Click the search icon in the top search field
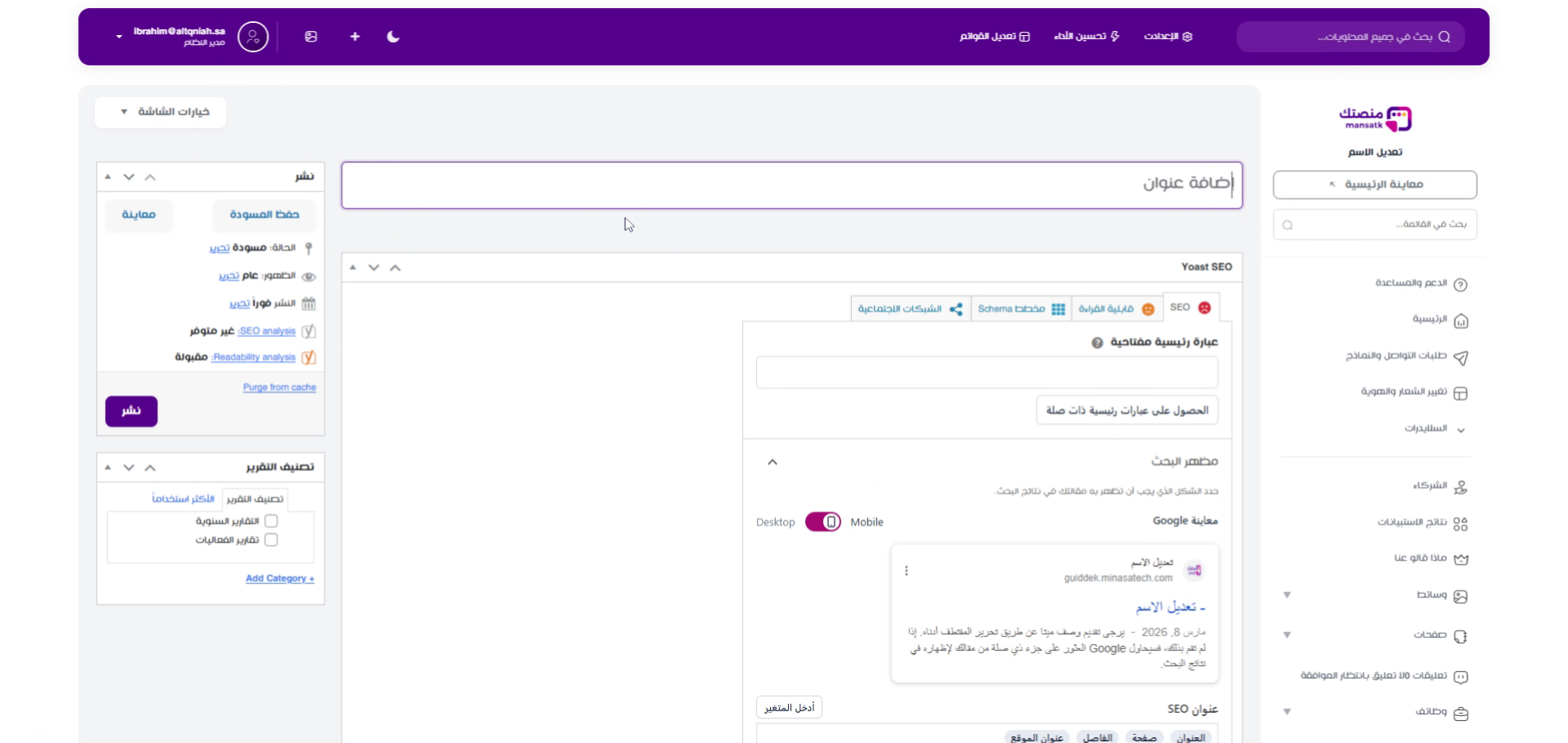The image size is (1568, 743). click(1445, 36)
